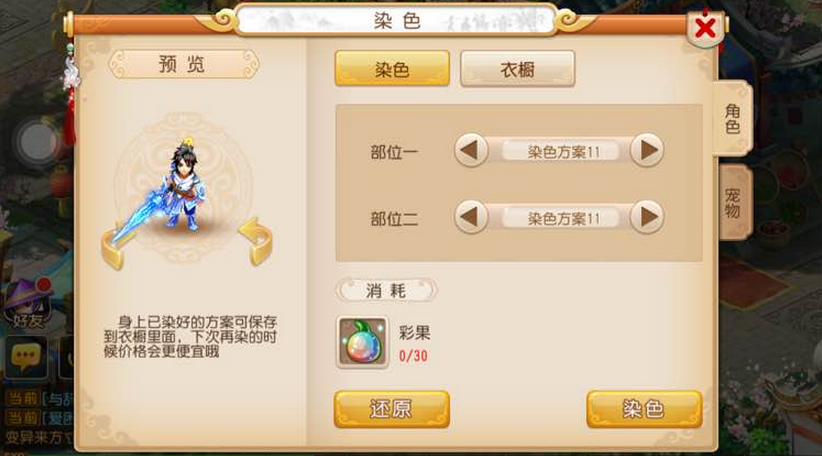Open the 宠物 pet side tab
Screen dimensions: 822x456
[734, 202]
